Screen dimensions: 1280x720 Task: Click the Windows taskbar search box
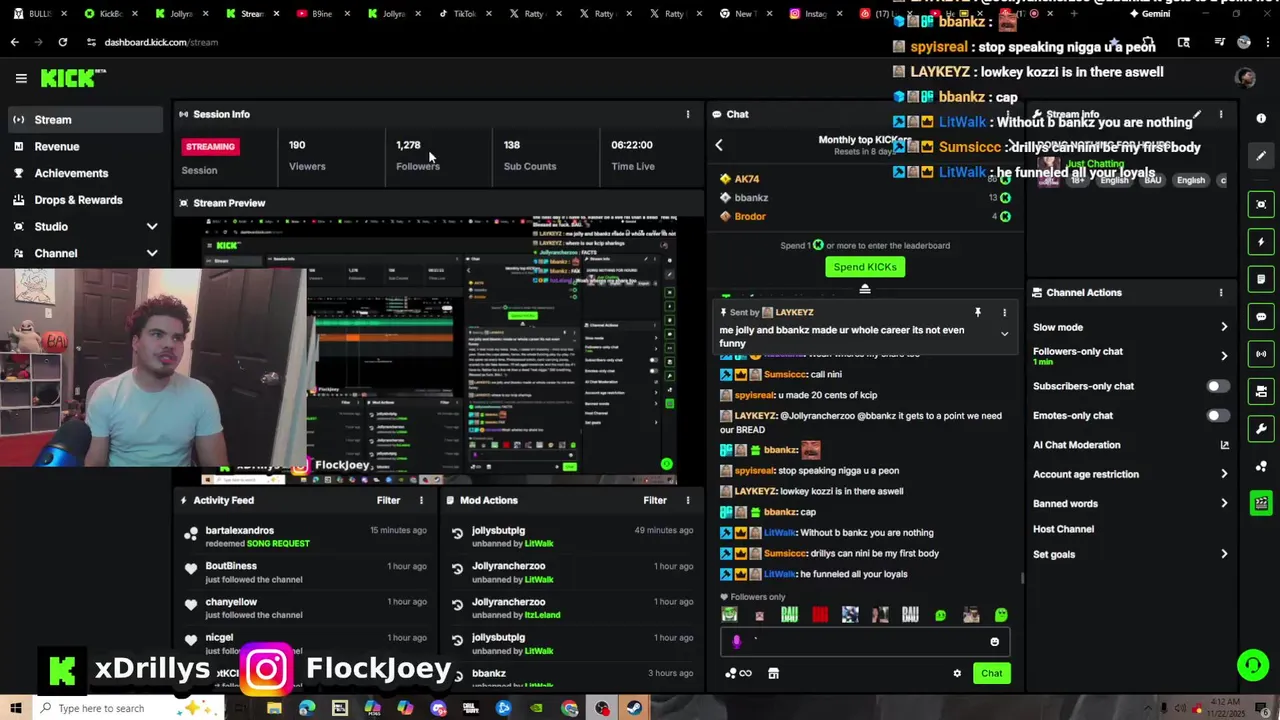(x=128, y=708)
